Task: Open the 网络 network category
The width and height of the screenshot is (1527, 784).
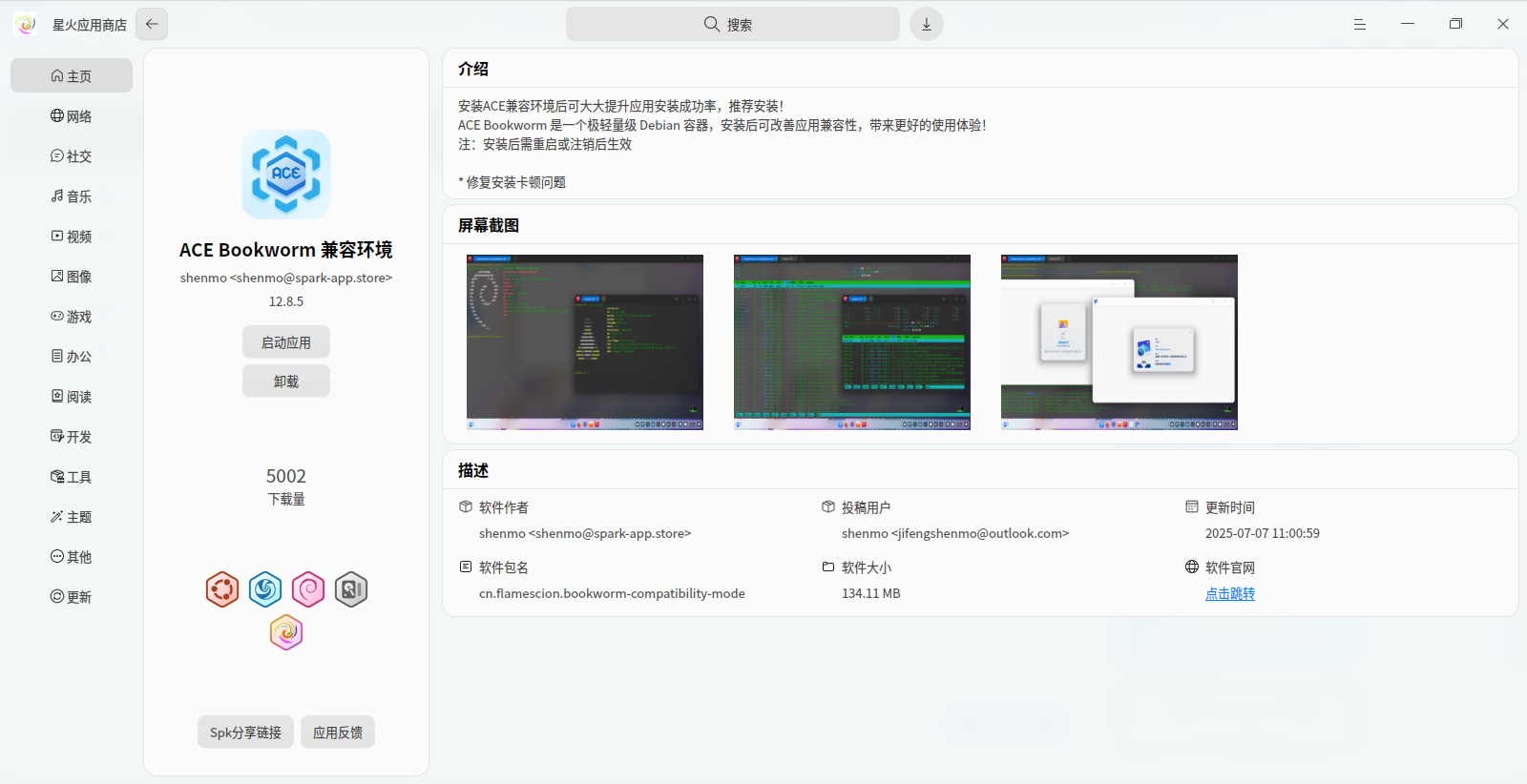Action: coord(72,115)
